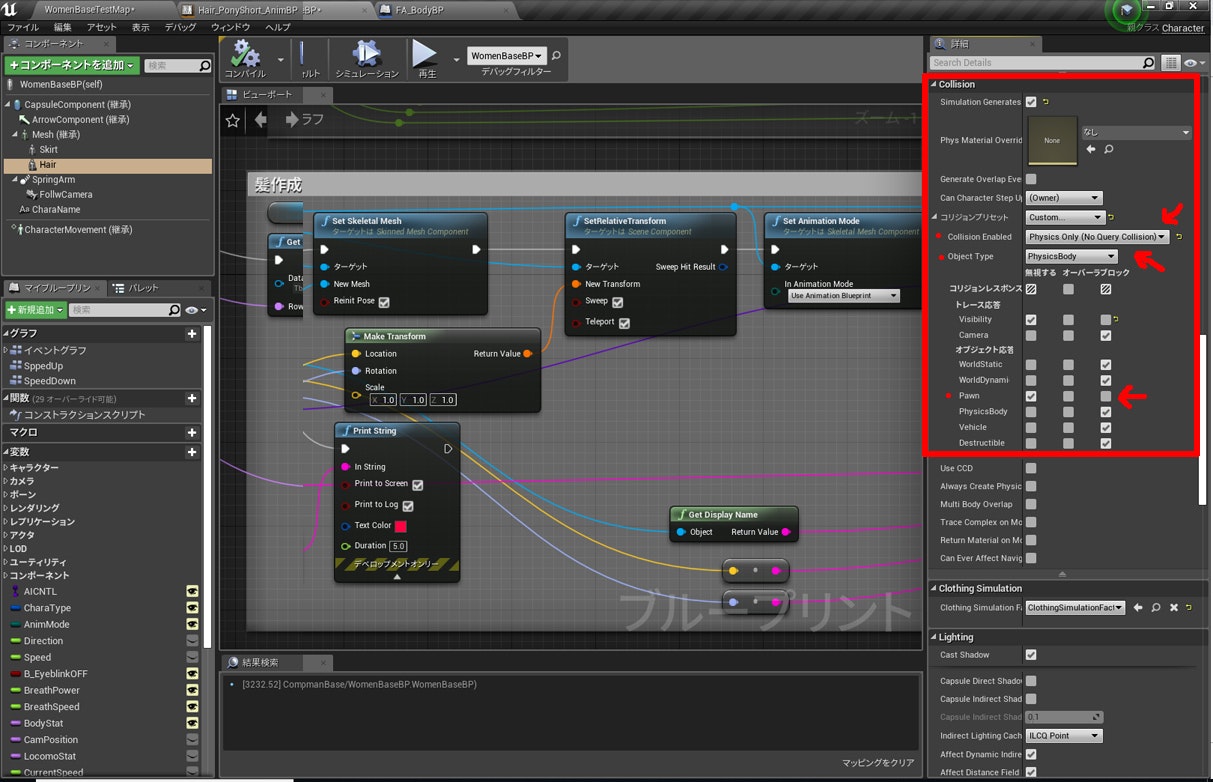The width and height of the screenshot is (1213, 782).
Task: Open the ファイル menu
Action: (23, 27)
